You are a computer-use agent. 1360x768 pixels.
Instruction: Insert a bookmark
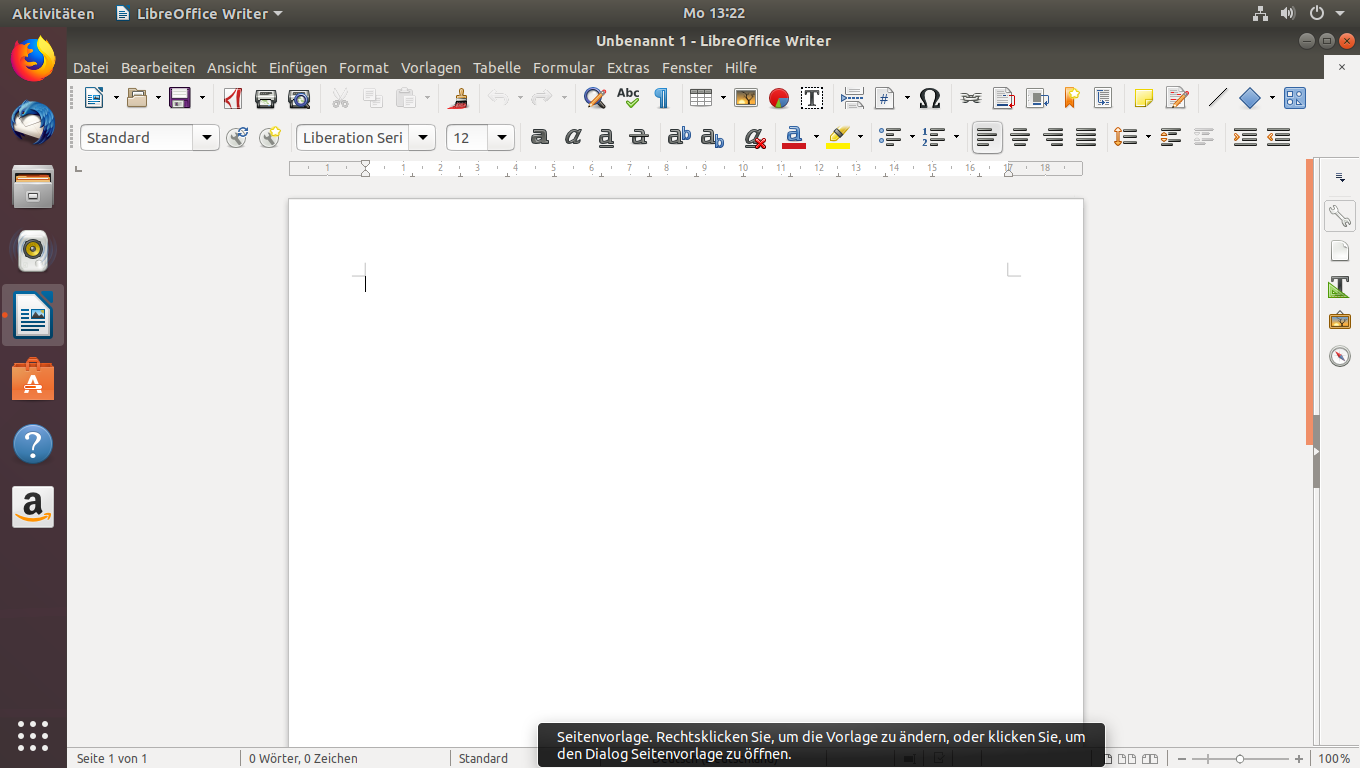point(1071,98)
